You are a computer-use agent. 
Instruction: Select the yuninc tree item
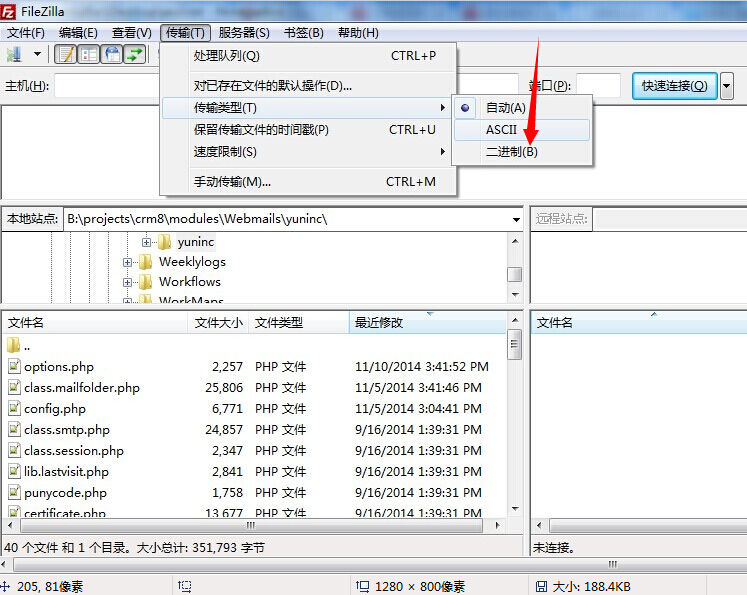[x=195, y=242]
